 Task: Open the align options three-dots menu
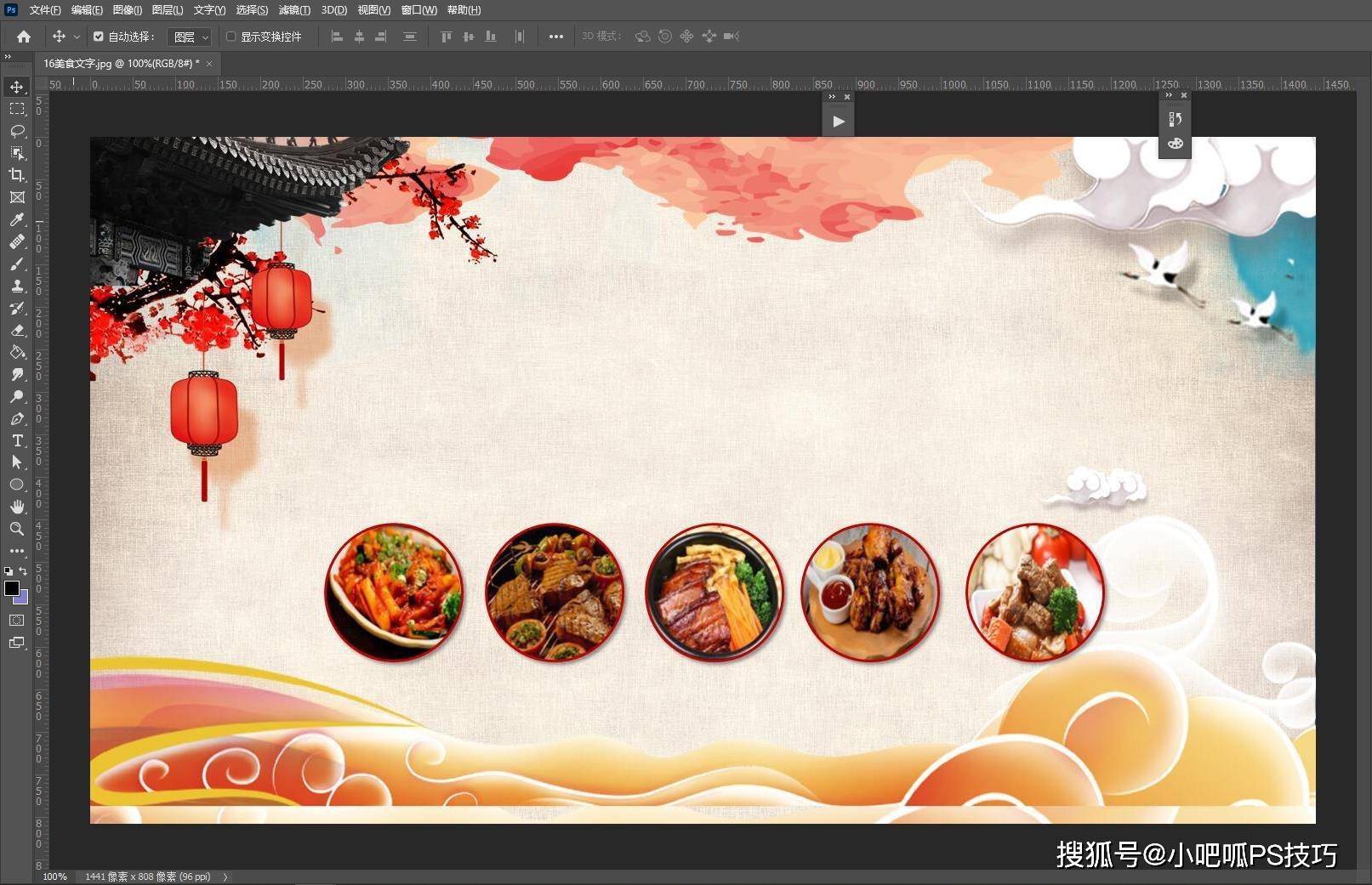coord(555,37)
